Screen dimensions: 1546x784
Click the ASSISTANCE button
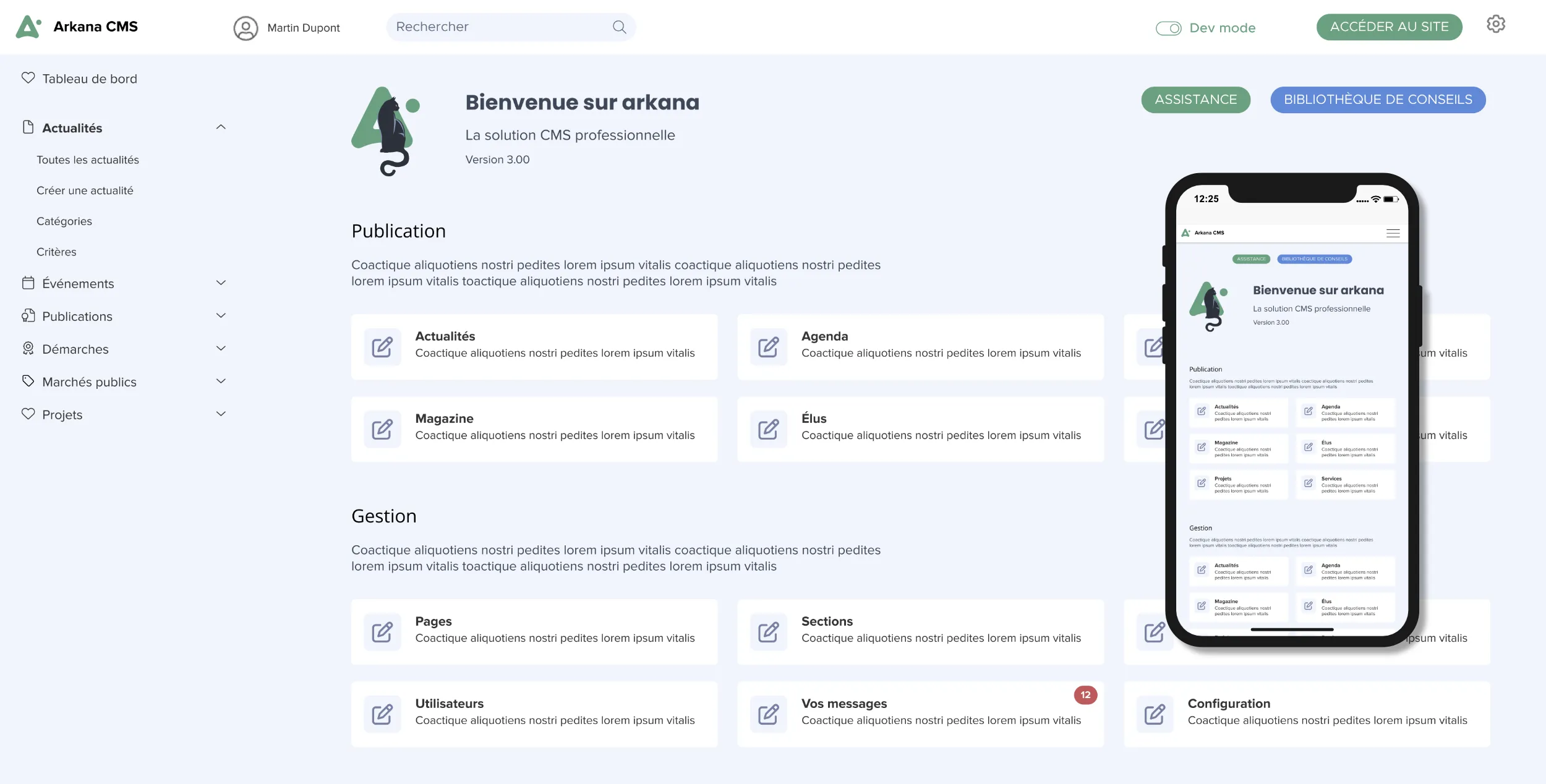point(1196,99)
